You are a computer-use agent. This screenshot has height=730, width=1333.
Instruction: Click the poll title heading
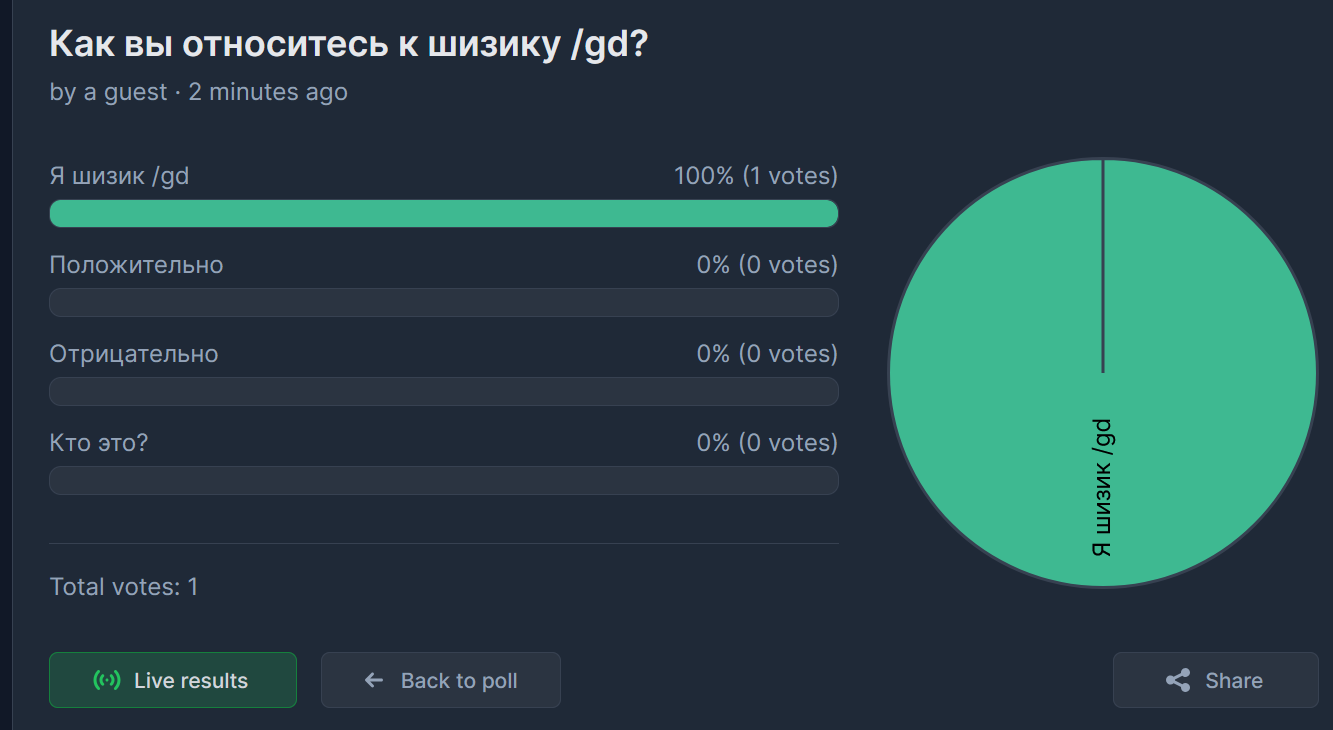[349, 44]
